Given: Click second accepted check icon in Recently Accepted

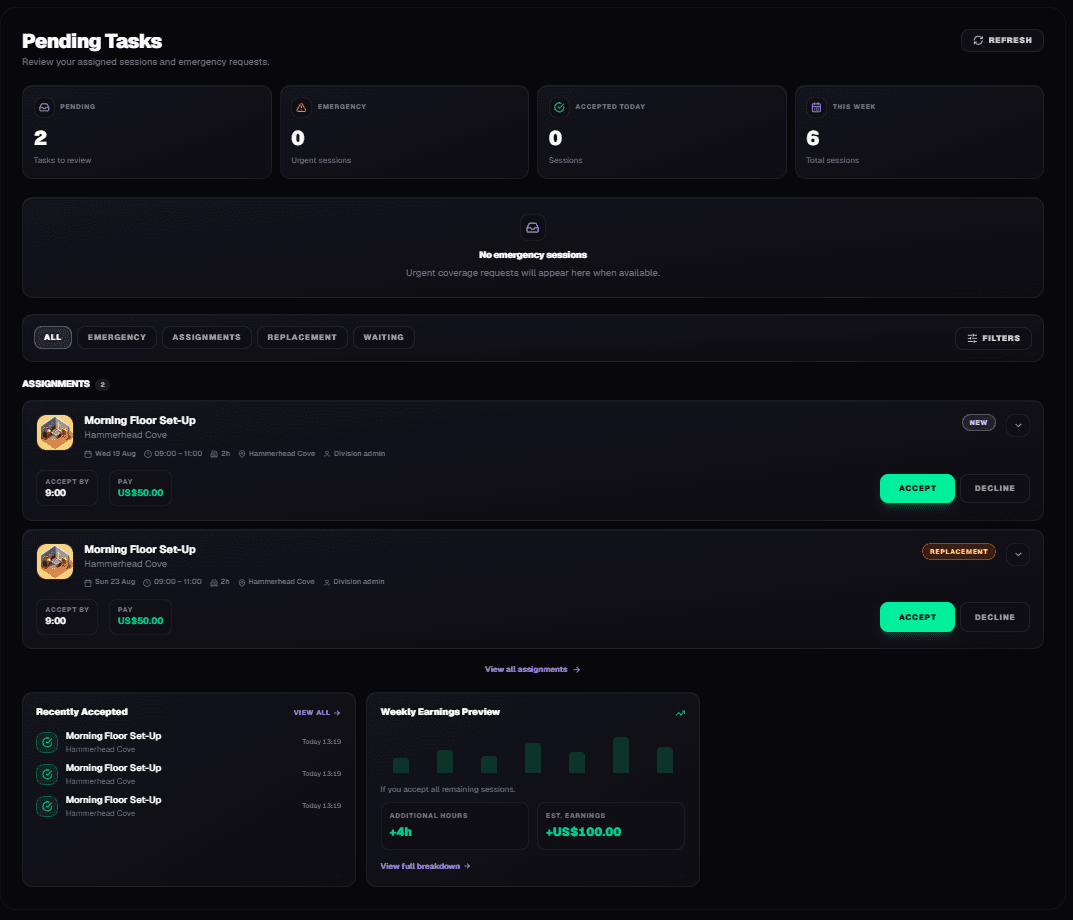Looking at the screenshot, I should click(47, 774).
